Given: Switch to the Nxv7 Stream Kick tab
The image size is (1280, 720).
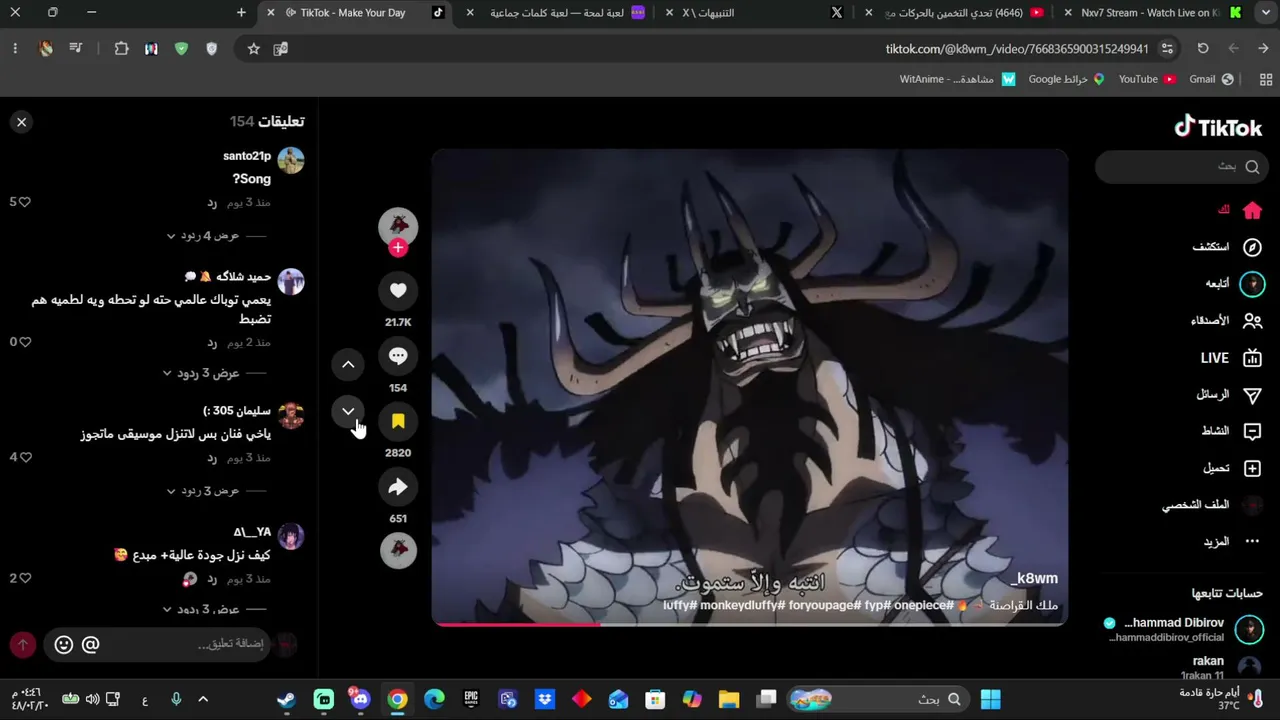Looking at the screenshot, I should 1155,13.
